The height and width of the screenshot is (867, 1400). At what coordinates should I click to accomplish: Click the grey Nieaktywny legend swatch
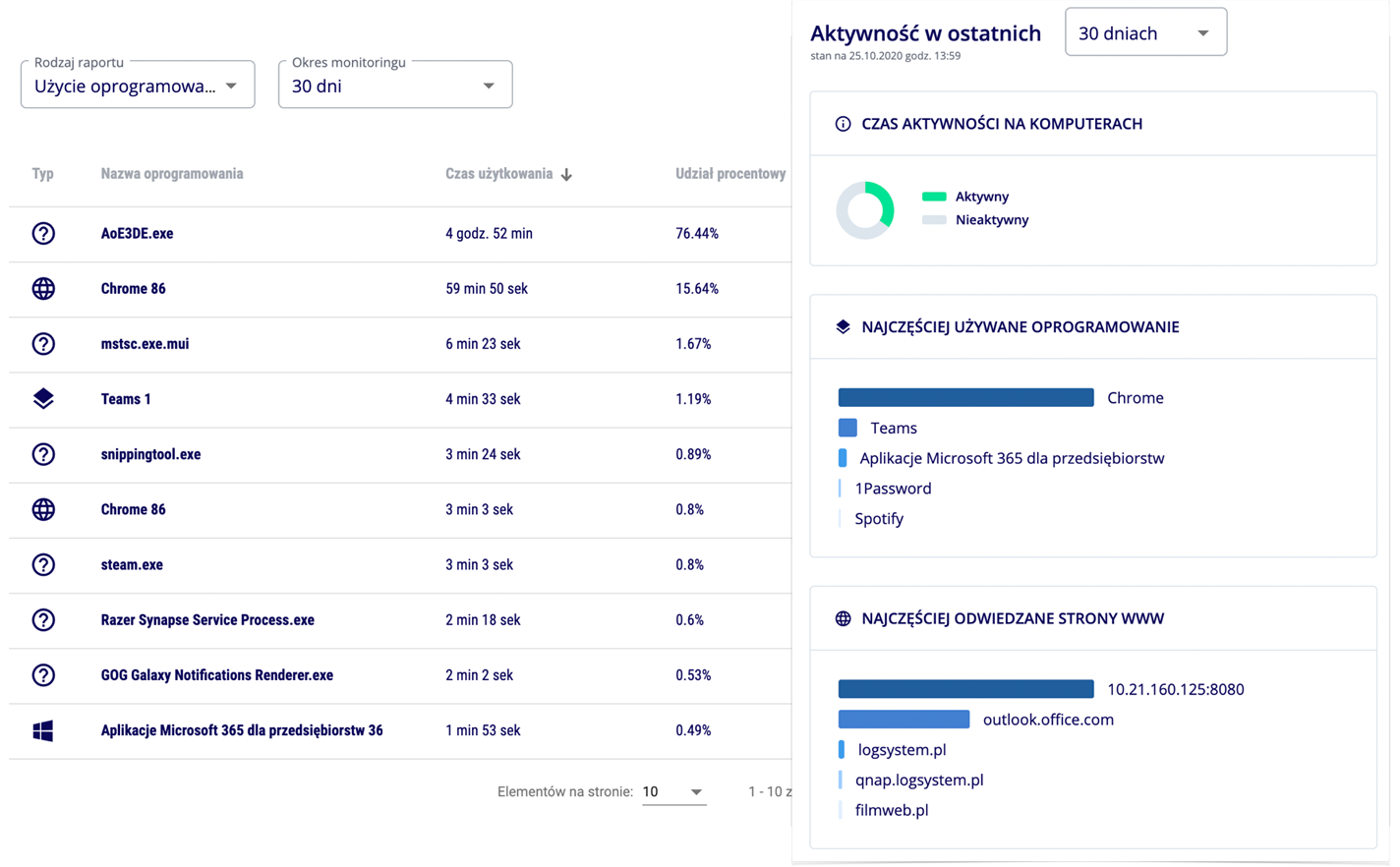(934, 220)
